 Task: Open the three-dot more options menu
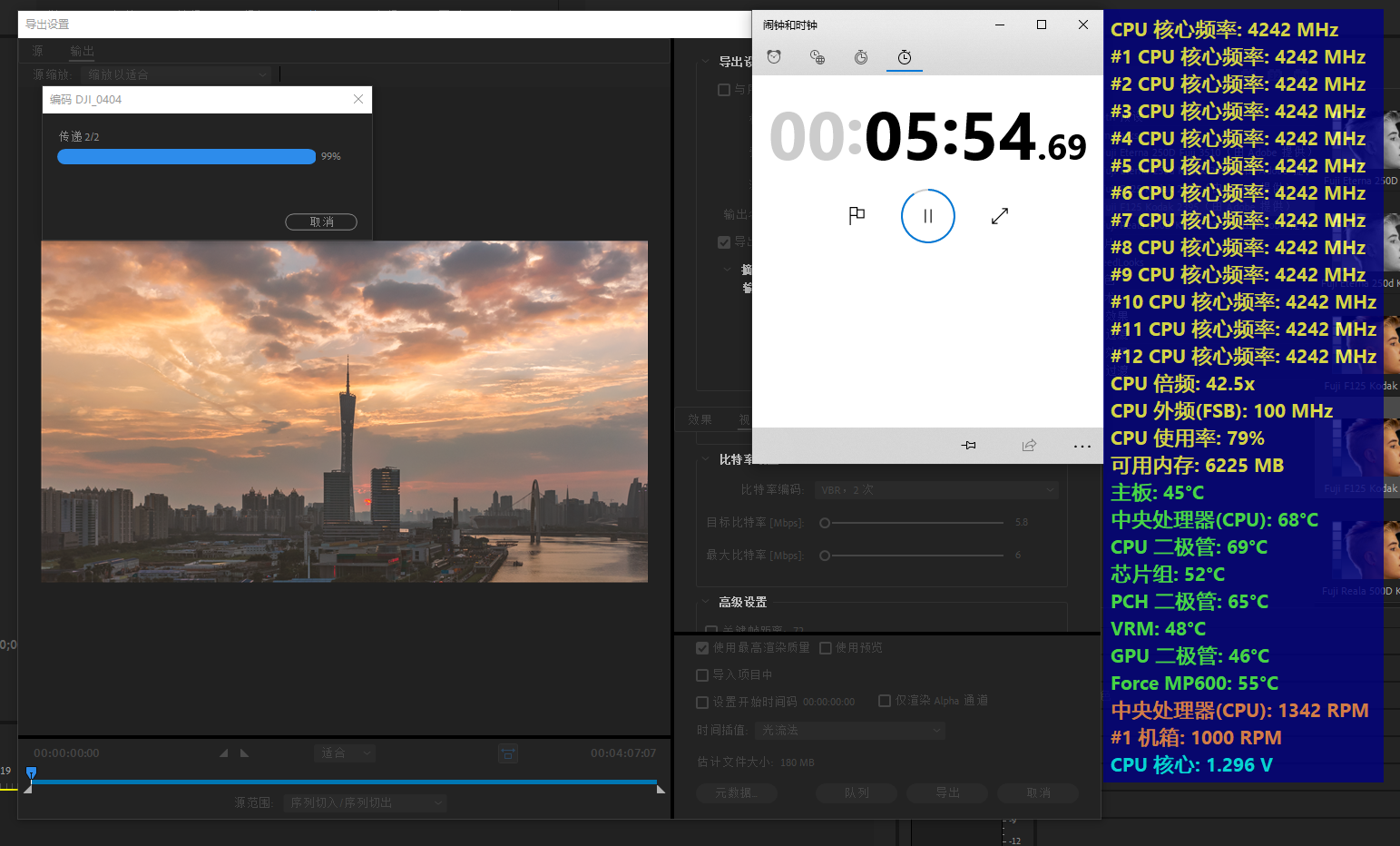click(1082, 446)
